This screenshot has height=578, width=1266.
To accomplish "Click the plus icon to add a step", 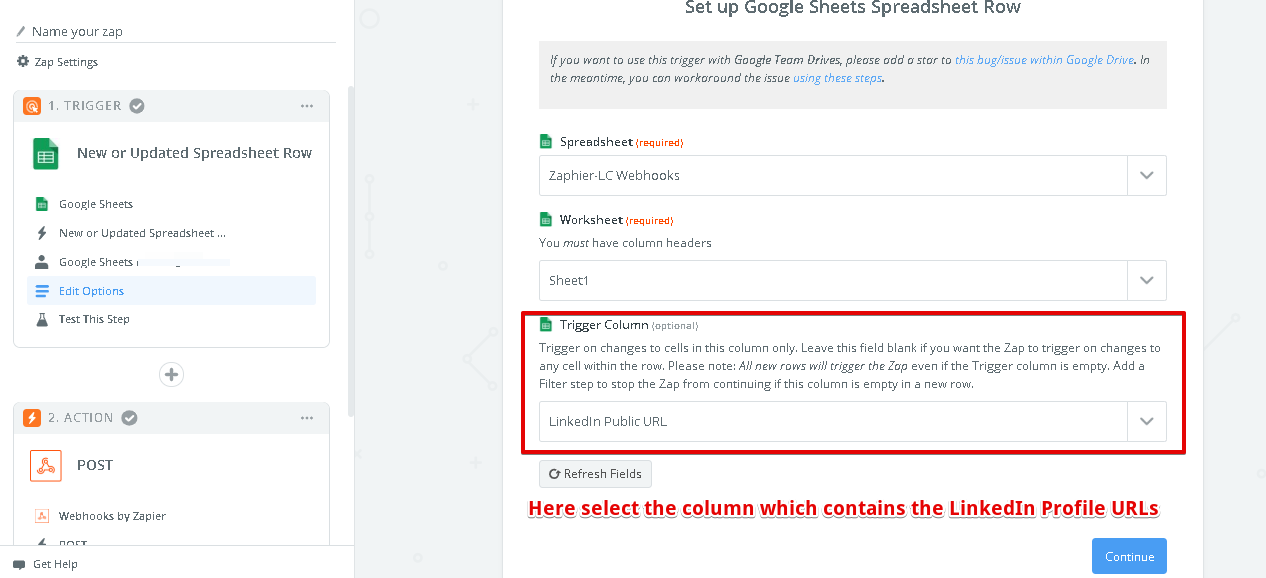I will click(172, 374).
